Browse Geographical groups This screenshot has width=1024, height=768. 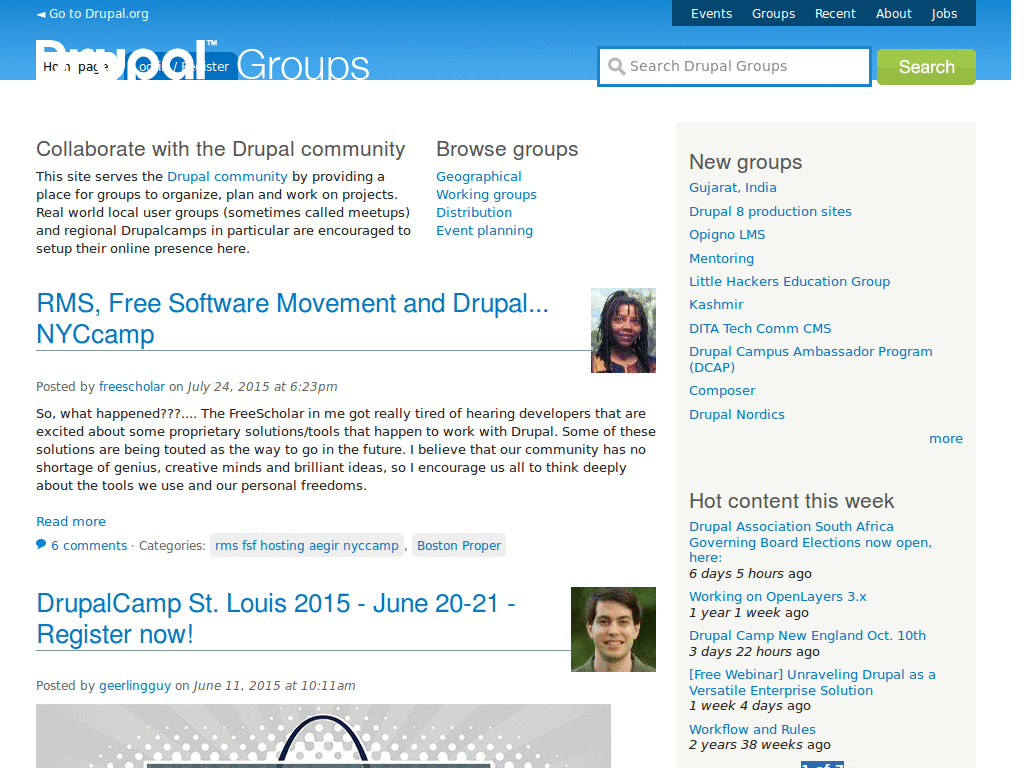479,176
